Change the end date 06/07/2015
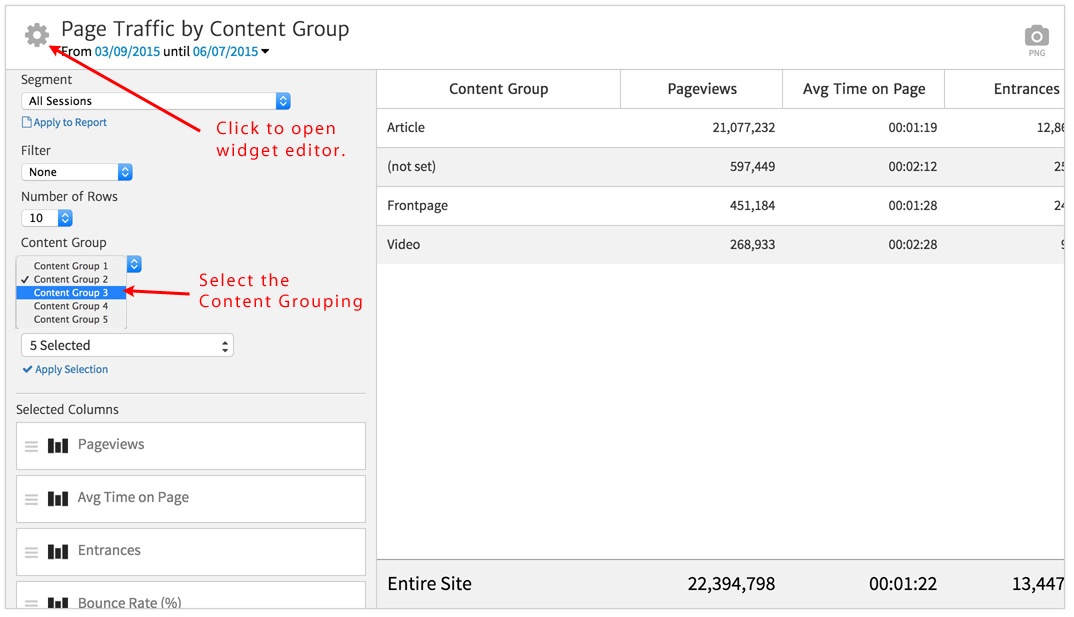The width and height of the screenshot is (1074, 617). pos(225,52)
